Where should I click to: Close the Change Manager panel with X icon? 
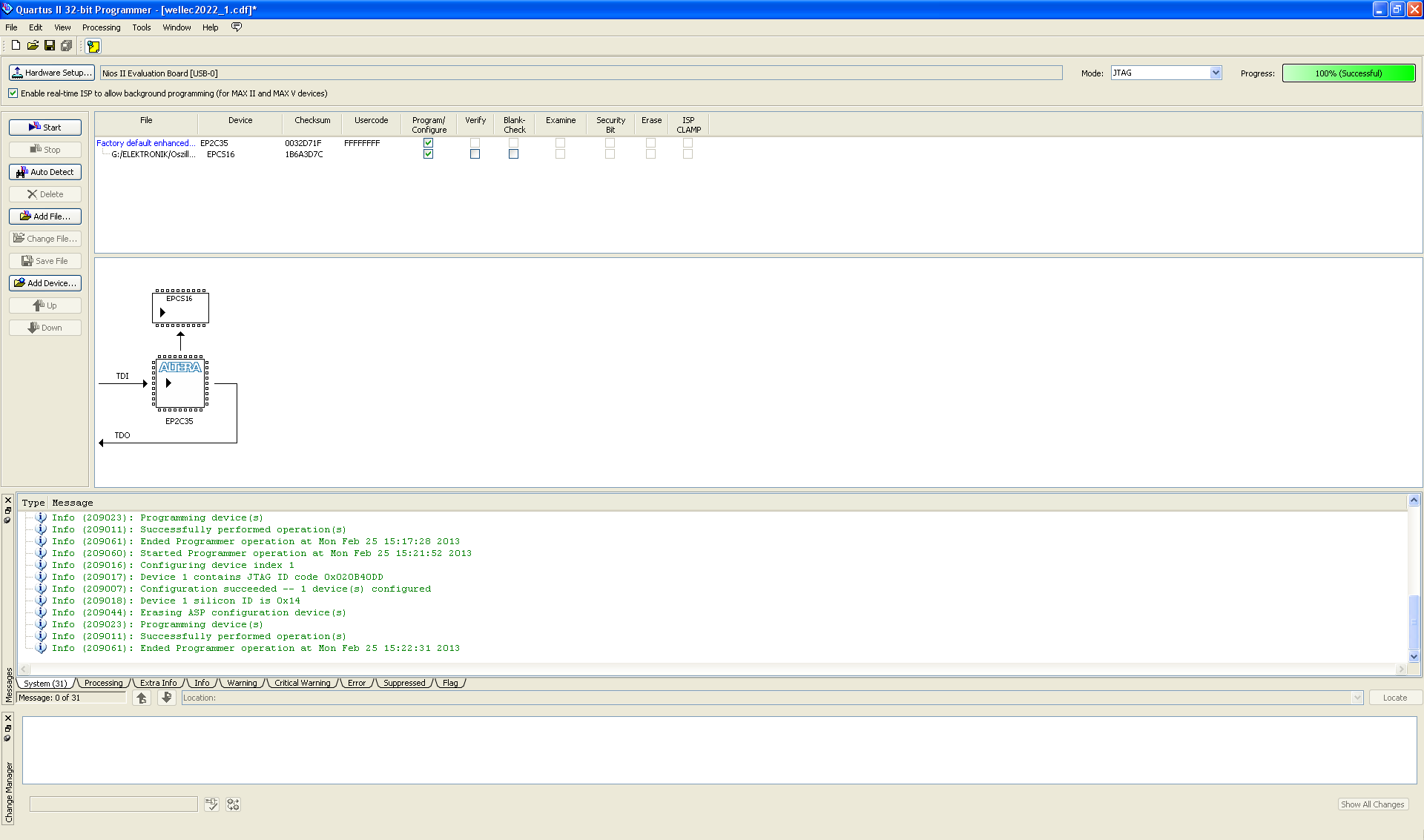point(8,718)
